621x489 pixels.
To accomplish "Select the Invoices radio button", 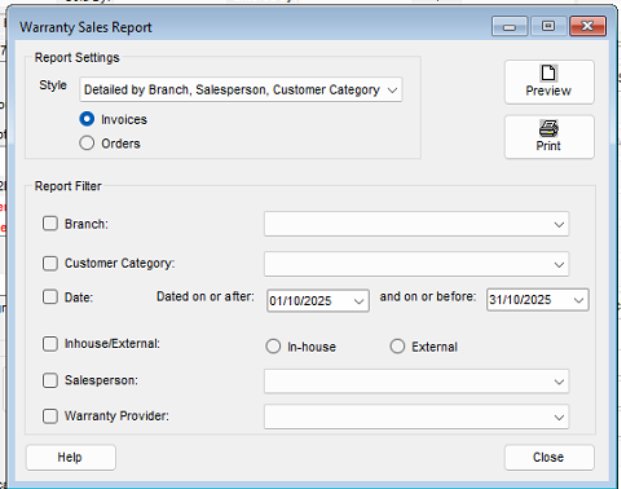I will pos(87,119).
